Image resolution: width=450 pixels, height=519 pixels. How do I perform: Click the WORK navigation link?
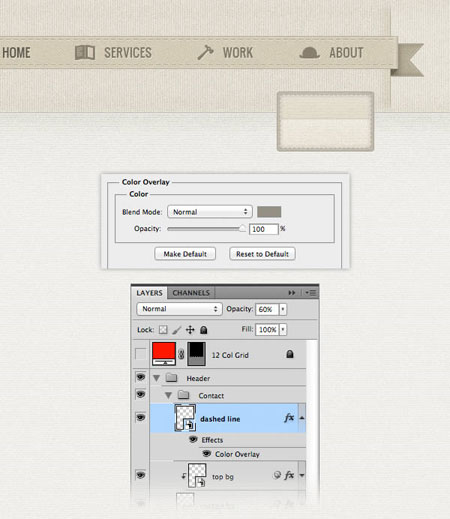[238, 53]
